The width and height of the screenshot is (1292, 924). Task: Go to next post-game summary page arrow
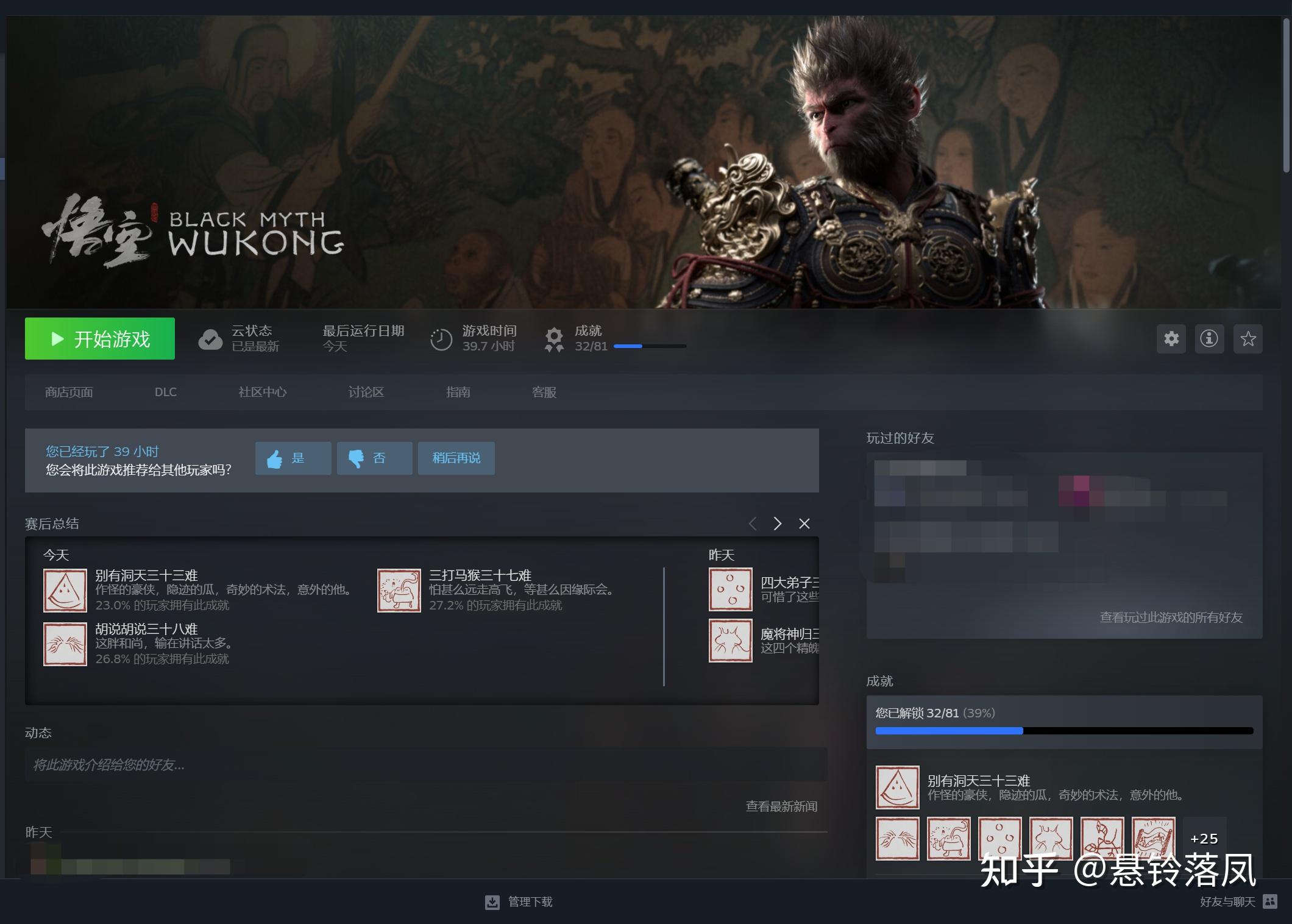(777, 524)
